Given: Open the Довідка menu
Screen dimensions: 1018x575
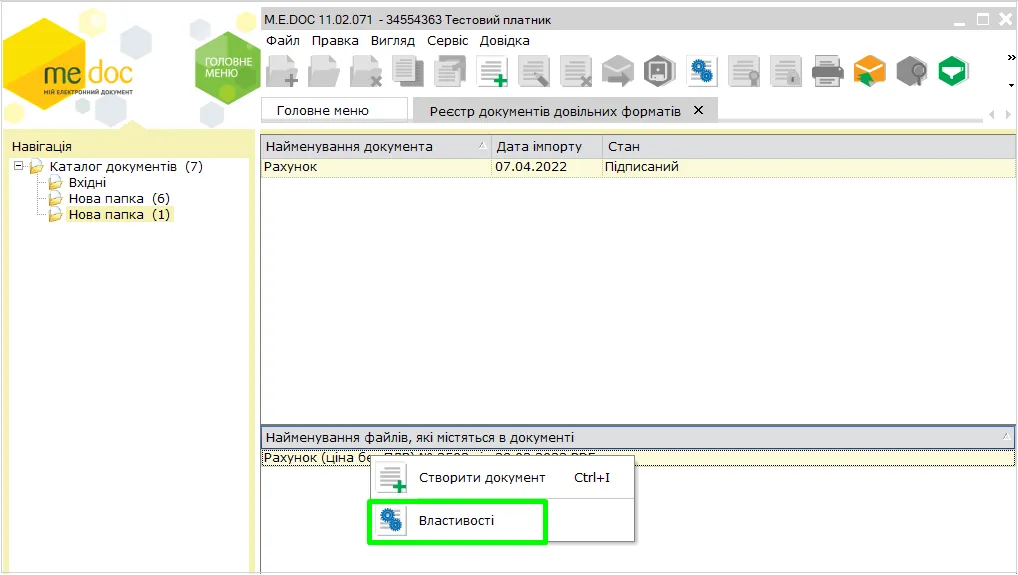Looking at the screenshot, I should pyautogui.click(x=504, y=40).
